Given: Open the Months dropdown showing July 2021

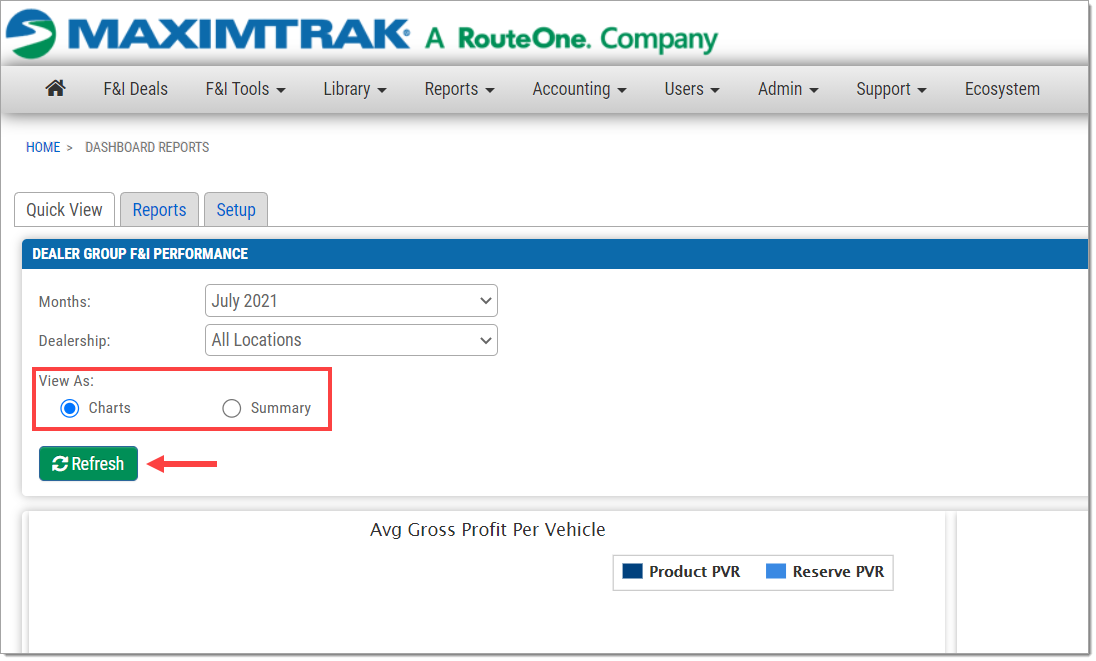Looking at the screenshot, I should click(x=351, y=300).
